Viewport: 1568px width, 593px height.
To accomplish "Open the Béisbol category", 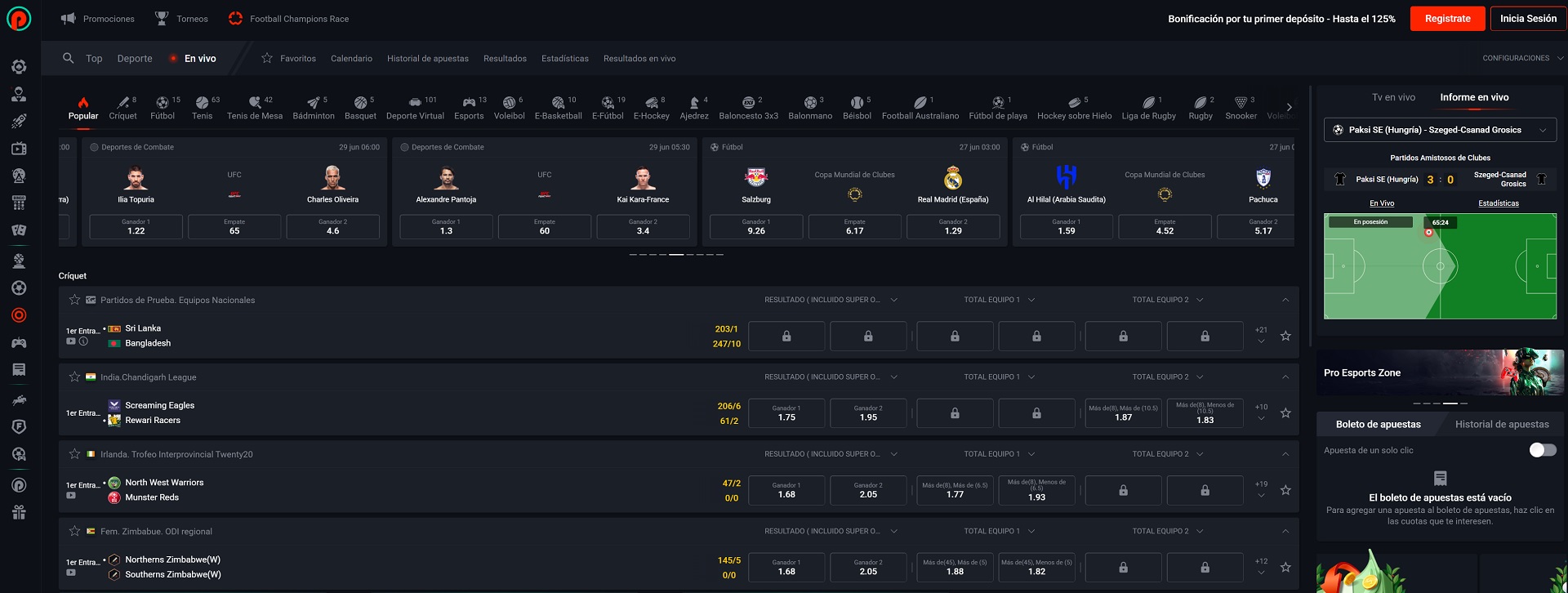I will pyautogui.click(x=857, y=108).
